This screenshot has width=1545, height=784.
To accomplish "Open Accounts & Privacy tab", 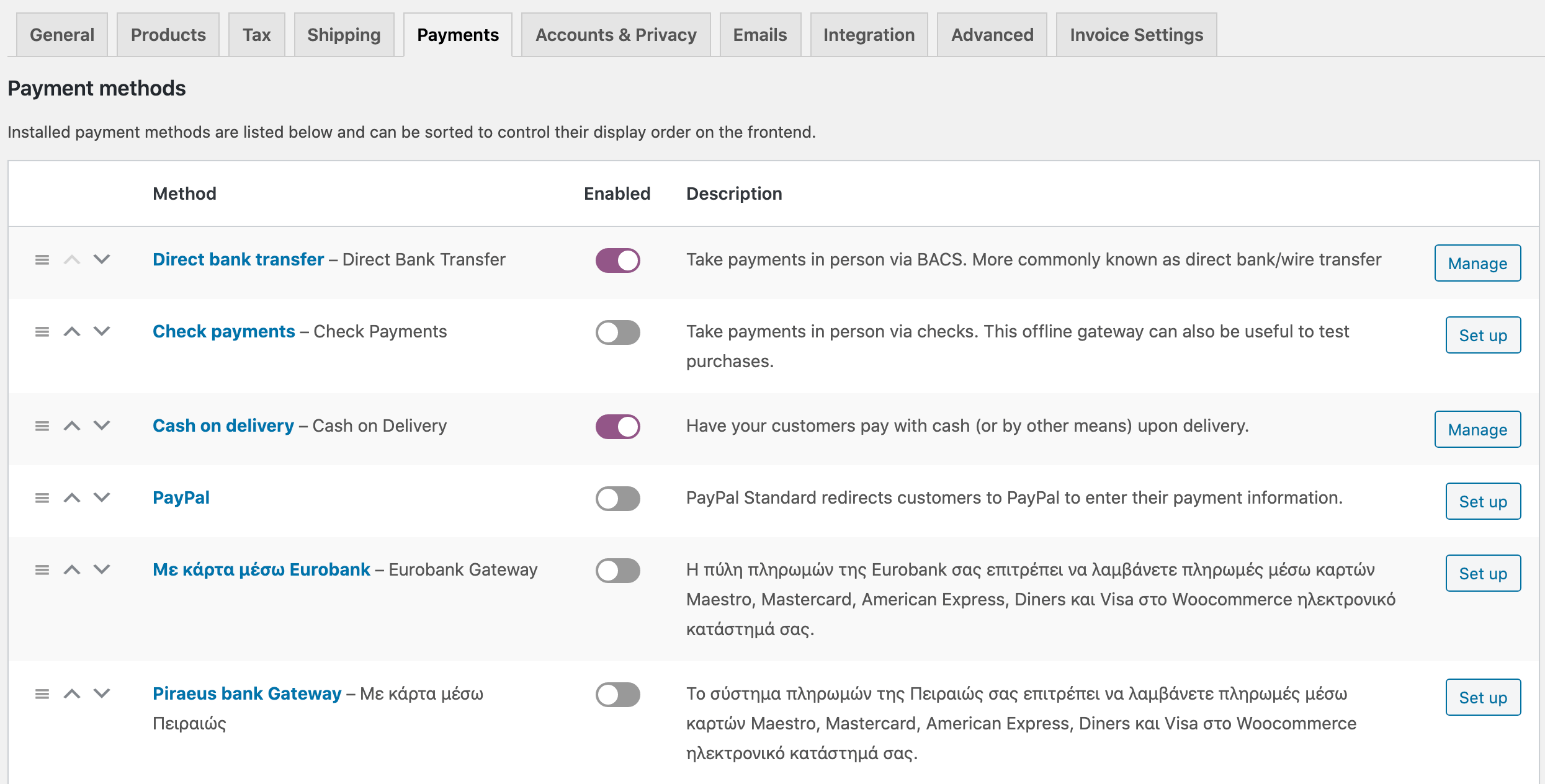I will click(x=616, y=35).
